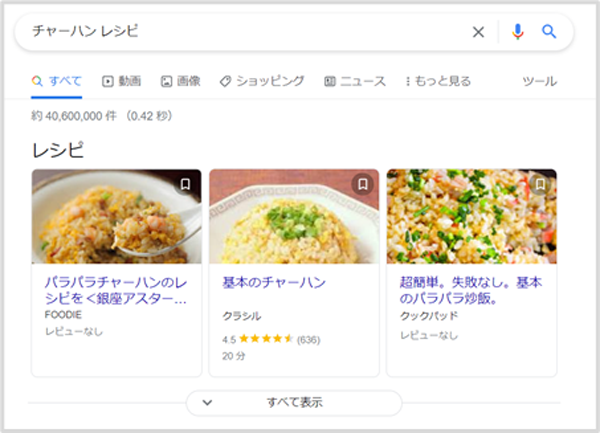Bookmark the 基本のチャーハン recipe card
This screenshot has height=433, width=600.
(363, 184)
